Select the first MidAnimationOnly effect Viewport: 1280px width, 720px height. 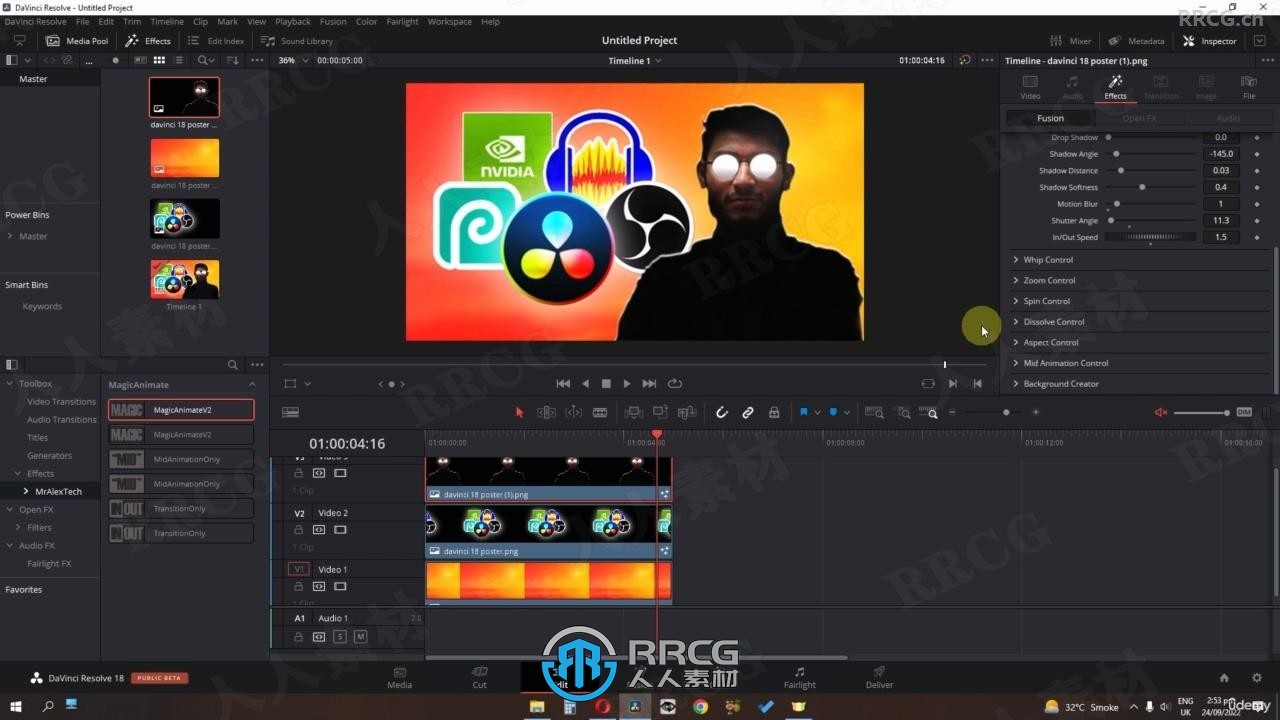[x=181, y=459]
